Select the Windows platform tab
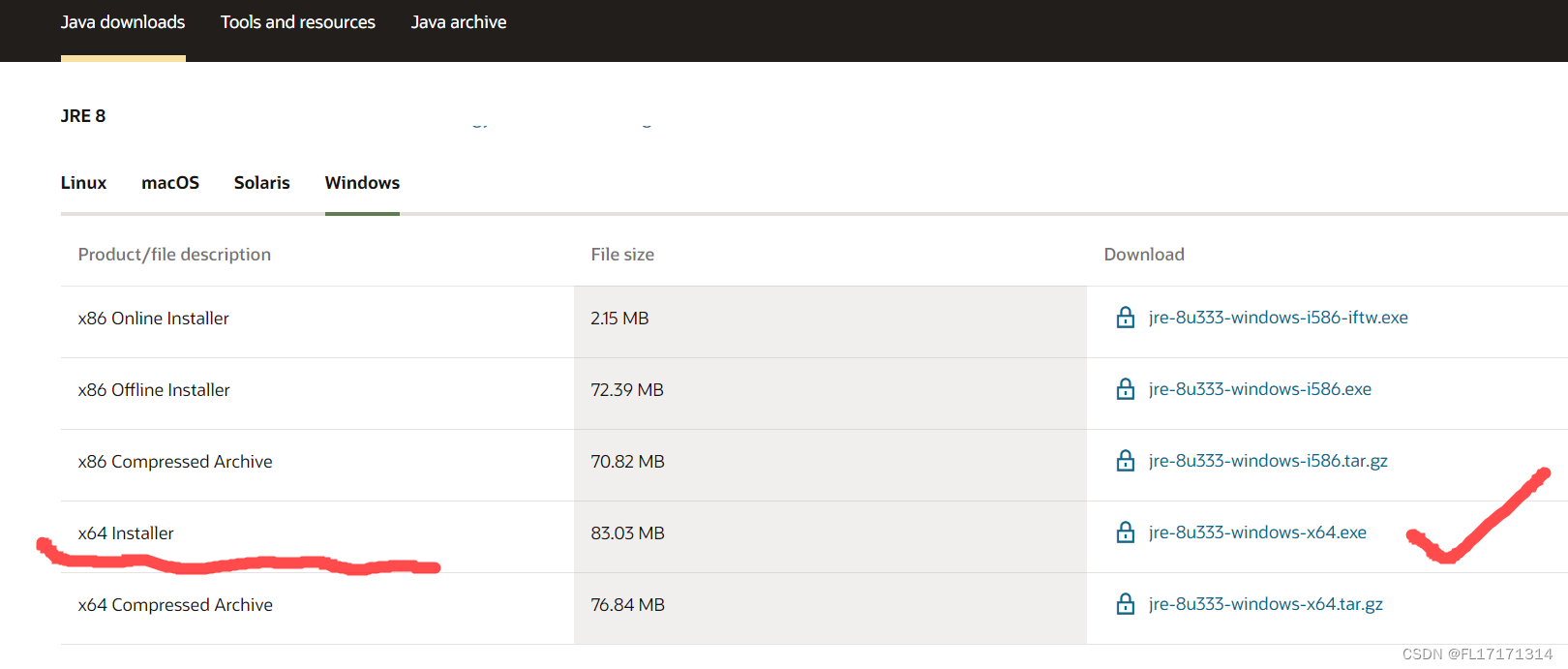The width and height of the screenshot is (1568, 669). [362, 183]
